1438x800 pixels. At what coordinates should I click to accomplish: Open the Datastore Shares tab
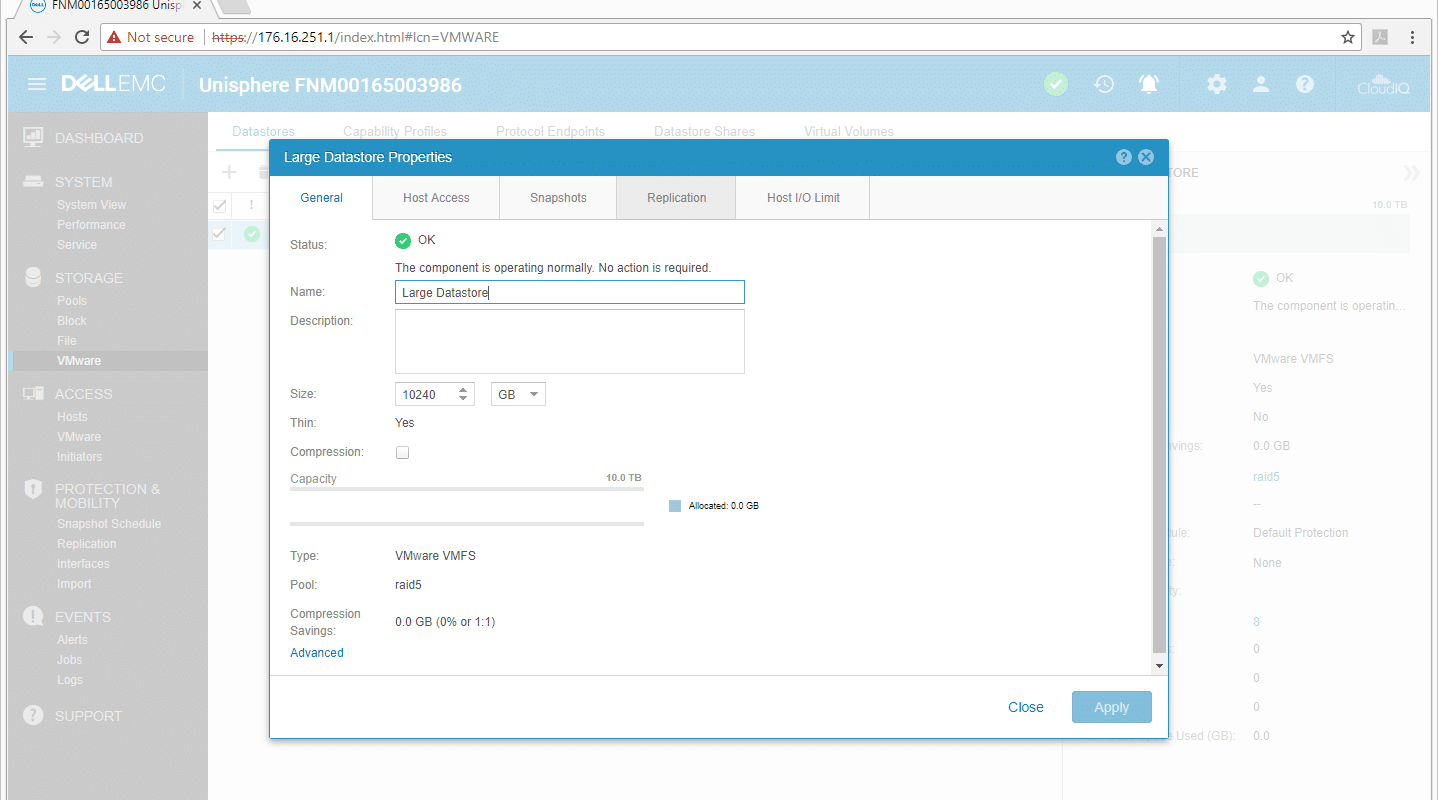point(704,131)
